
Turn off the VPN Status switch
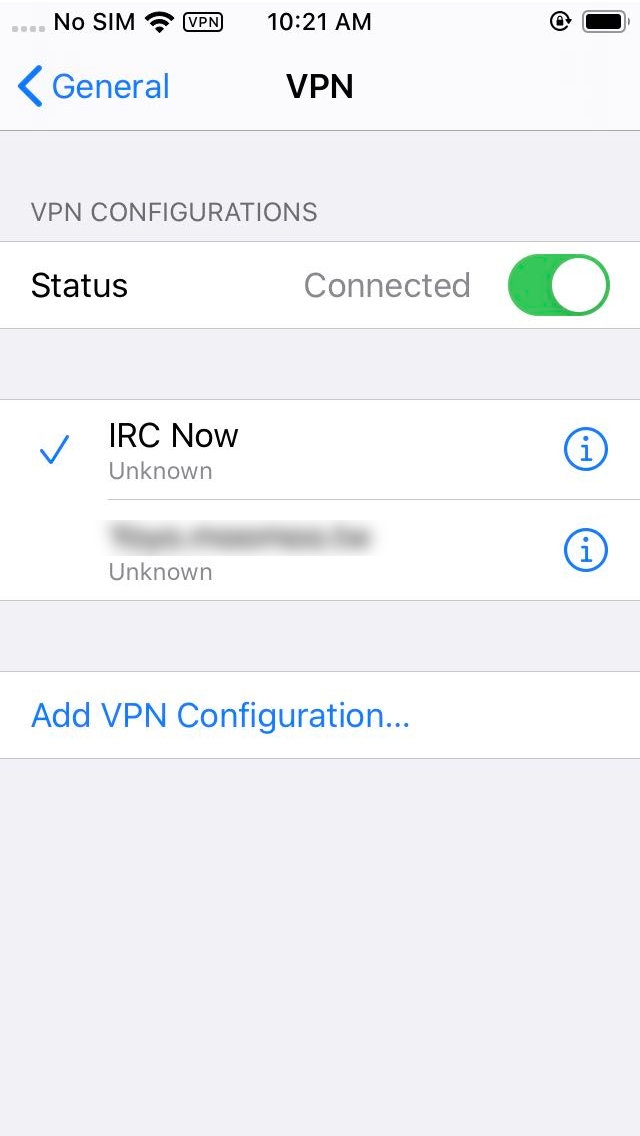pyautogui.click(x=559, y=285)
